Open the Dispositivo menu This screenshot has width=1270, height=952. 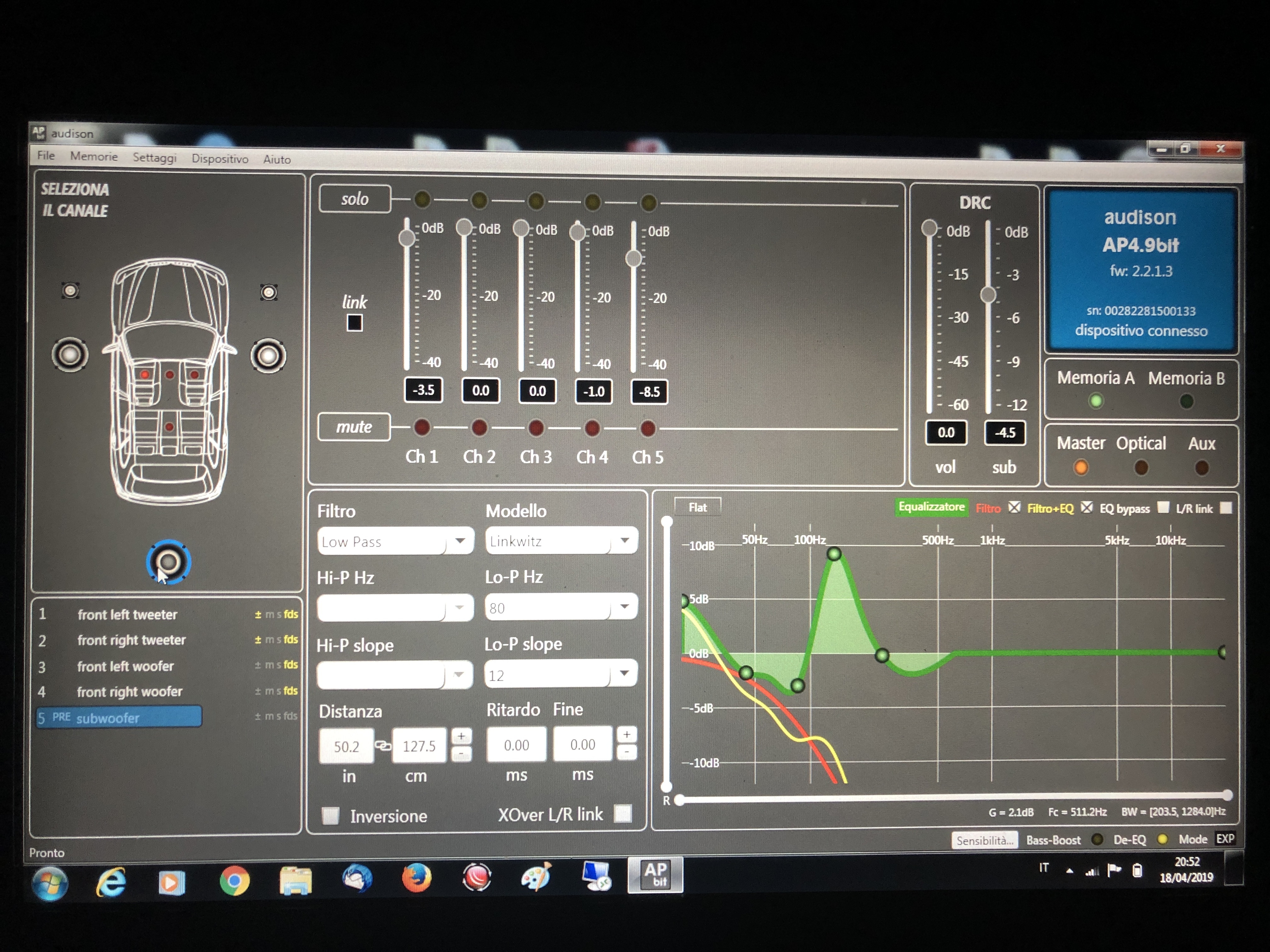[220, 159]
